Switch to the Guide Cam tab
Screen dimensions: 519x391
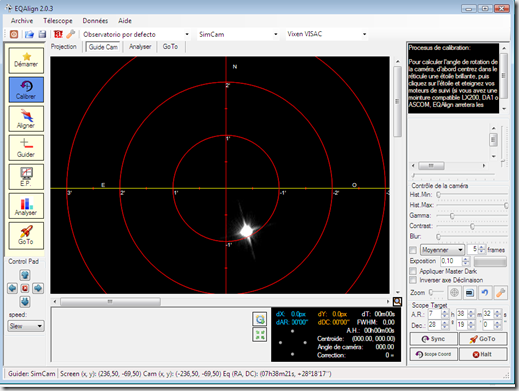(103, 47)
